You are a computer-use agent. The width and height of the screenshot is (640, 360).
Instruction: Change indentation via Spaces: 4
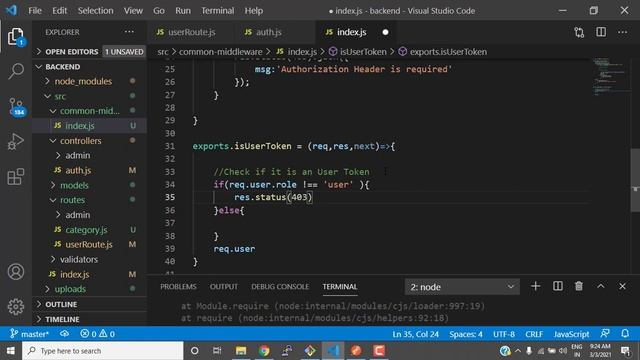466,334
